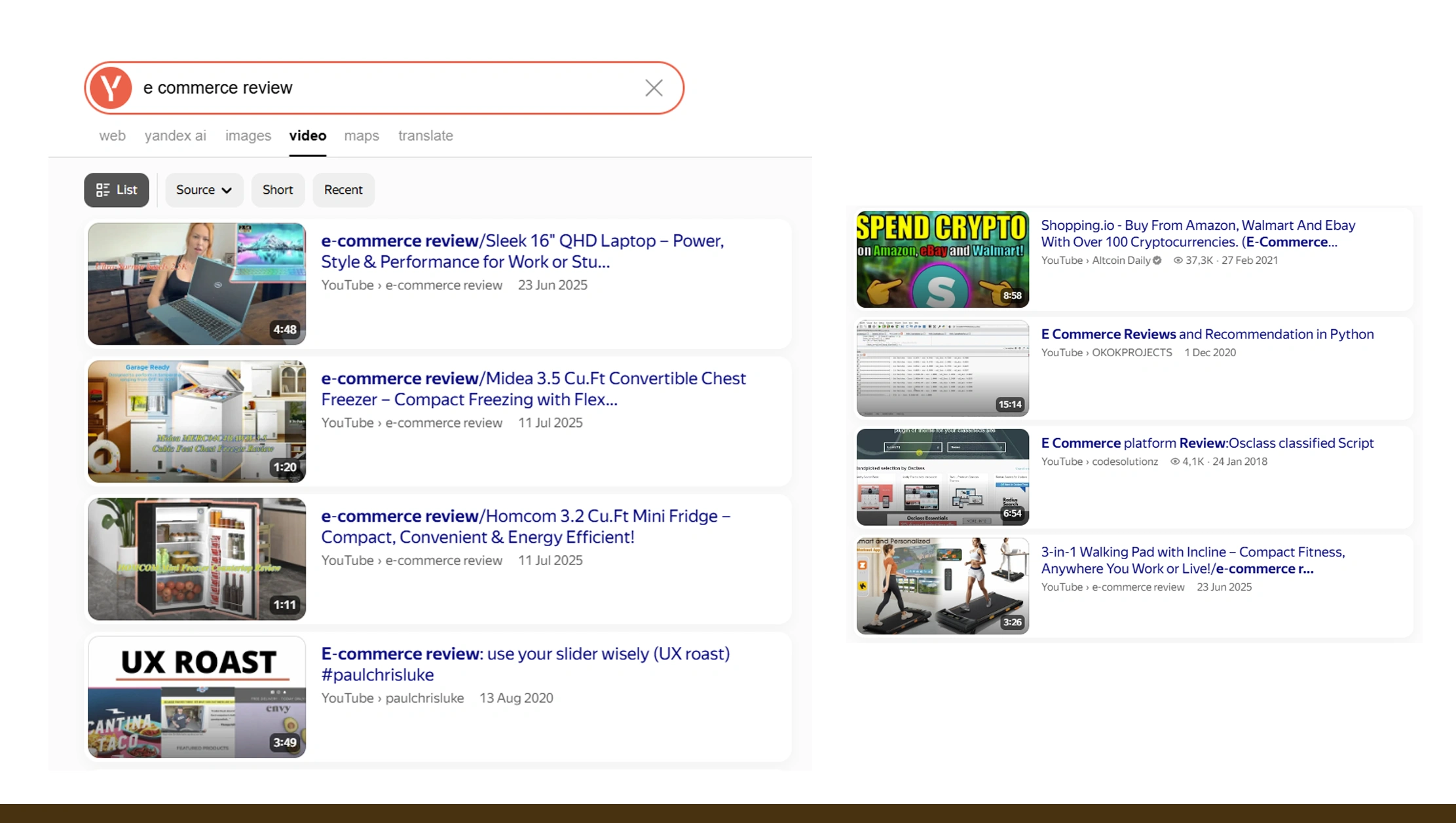Open the yandex ai tab
Viewport: 1456px width, 823px height.
175,136
